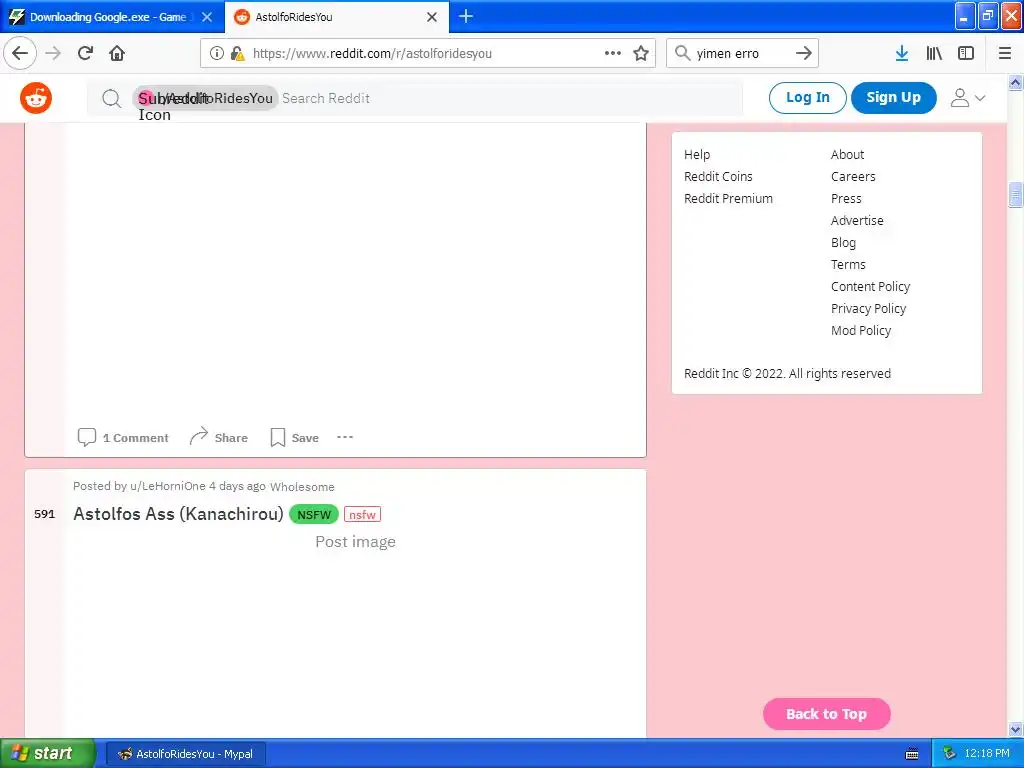Viewport: 1024px width, 768px height.
Task: Click the vertical scrollbar thumb
Action: click(1015, 195)
